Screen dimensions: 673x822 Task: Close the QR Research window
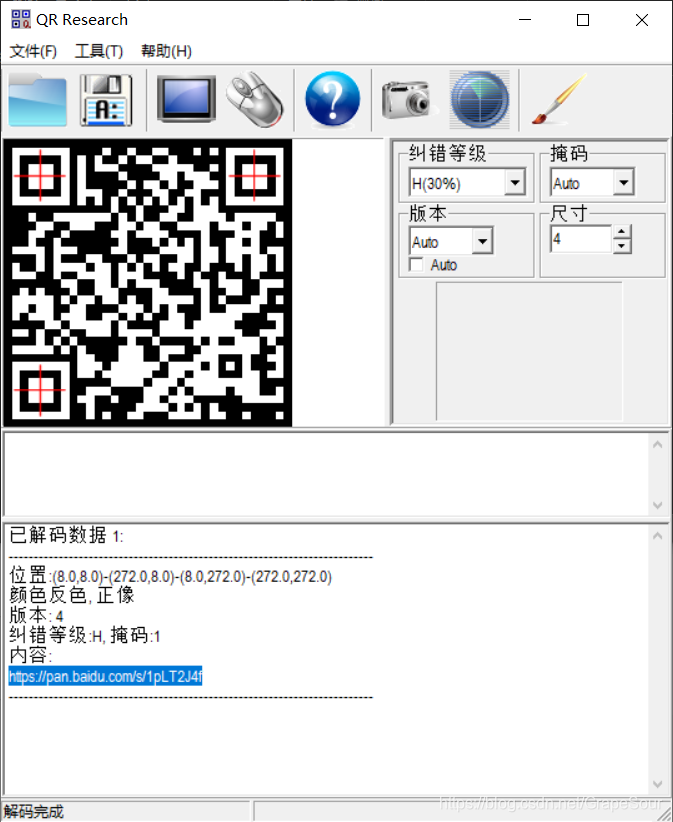(x=642, y=20)
